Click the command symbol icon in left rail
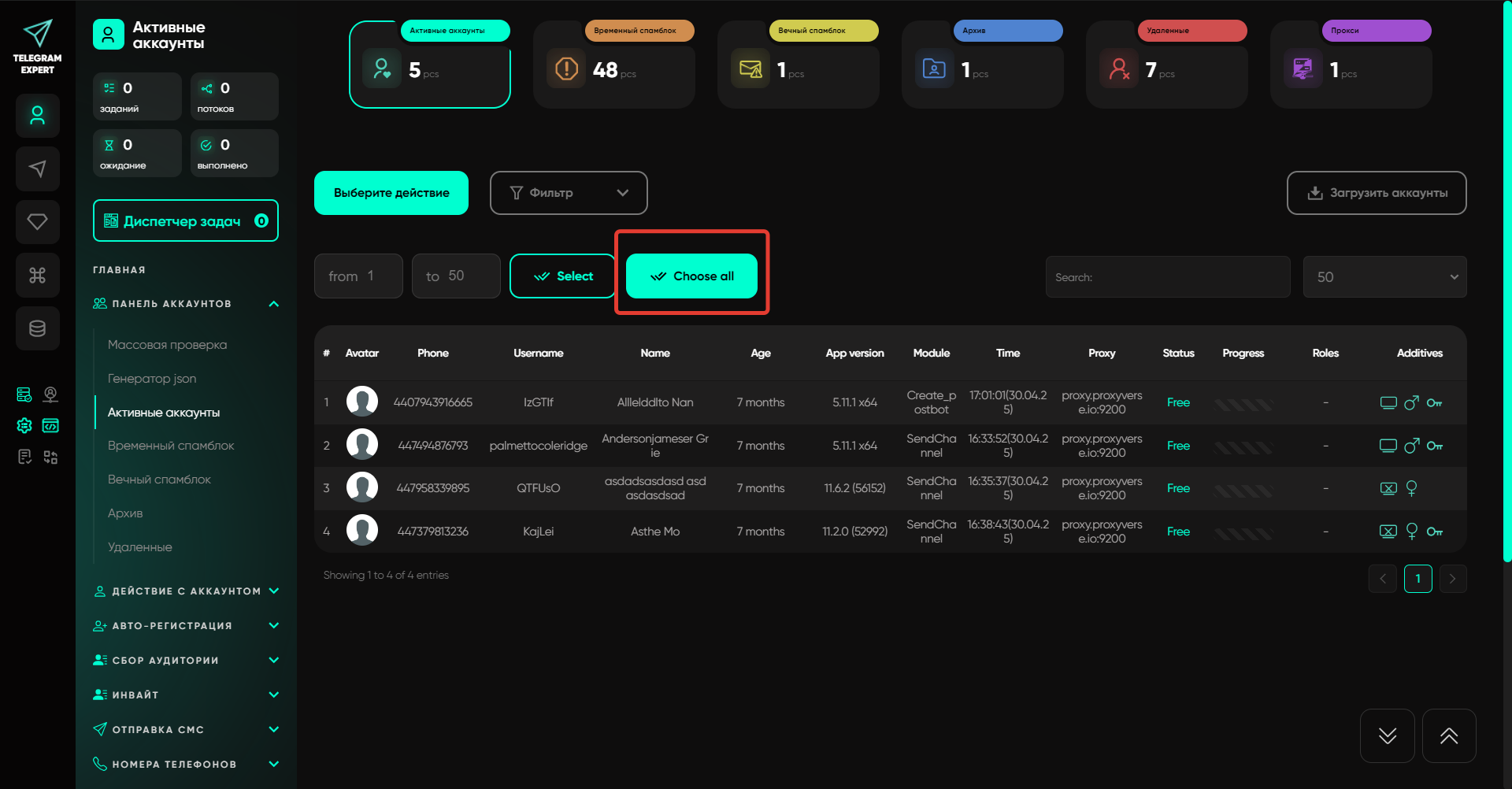The width and height of the screenshot is (1512, 789). click(x=37, y=275)
